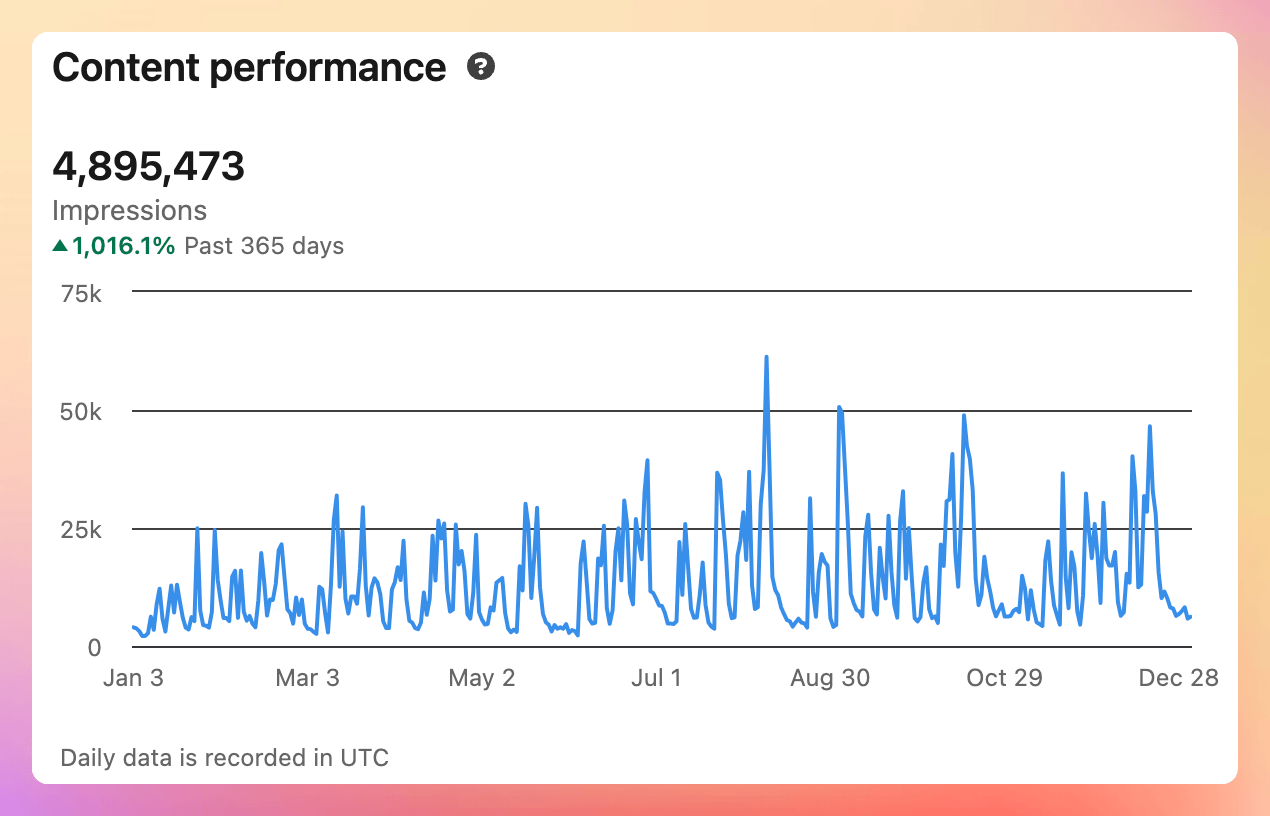The image size is (1270, 816).
Task: Click the highest peak on the chart line
Action: click(766, 357)
